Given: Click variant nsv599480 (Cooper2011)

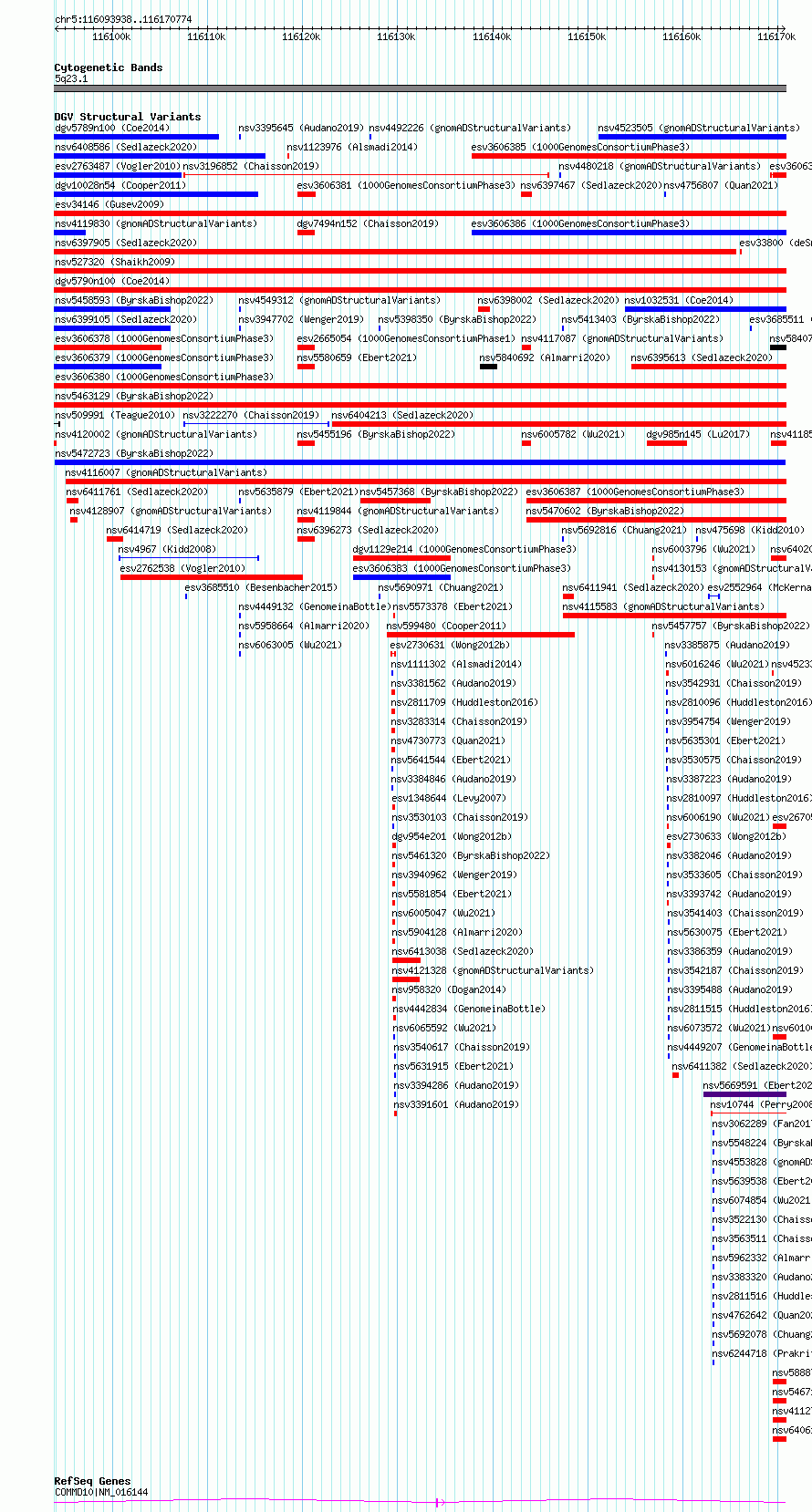Looking at the screenshot, I should [446, 626].
